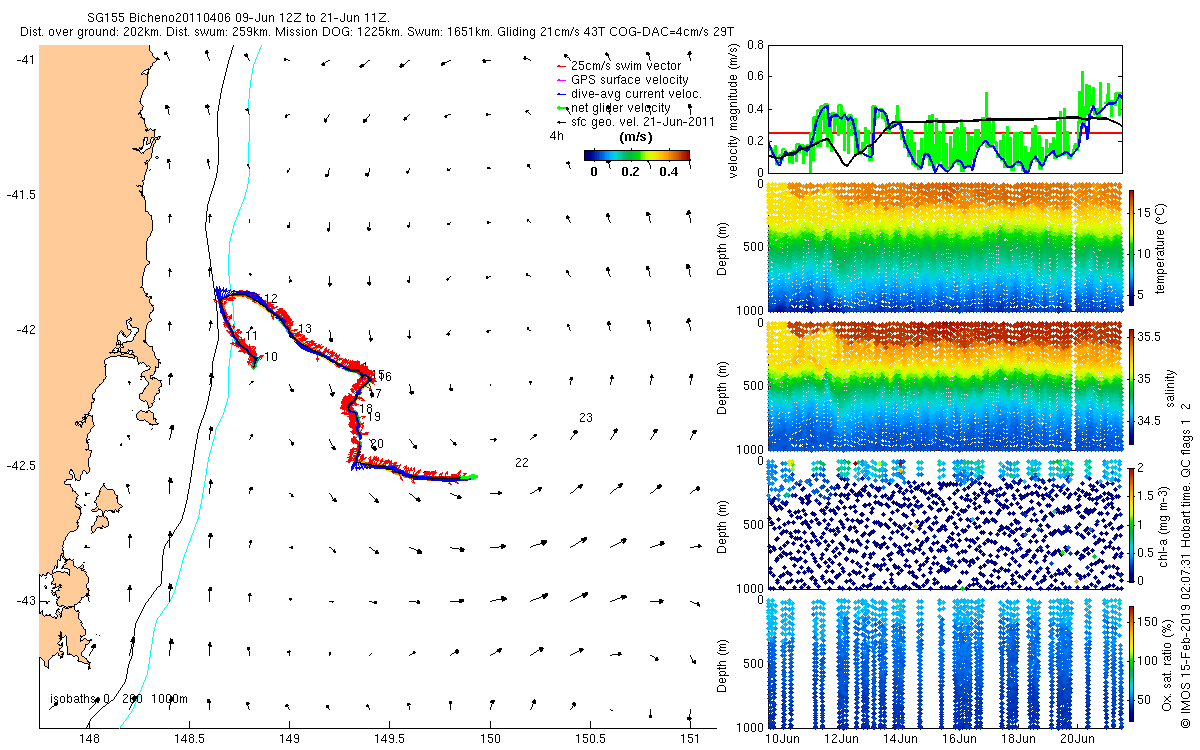Click the '149.5' longitude tick label
This screenshot has height=750, width=1200.
pos(389,738)
